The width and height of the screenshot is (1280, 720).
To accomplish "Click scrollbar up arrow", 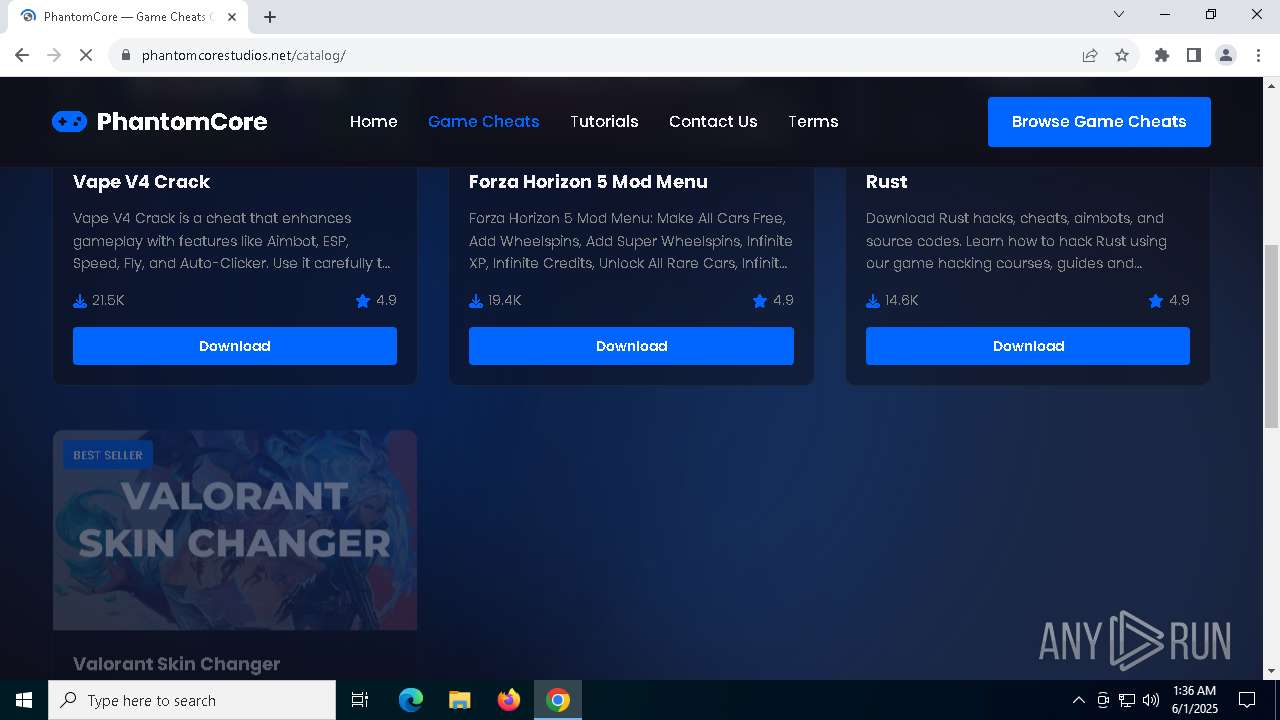I will pos(1272,85).
